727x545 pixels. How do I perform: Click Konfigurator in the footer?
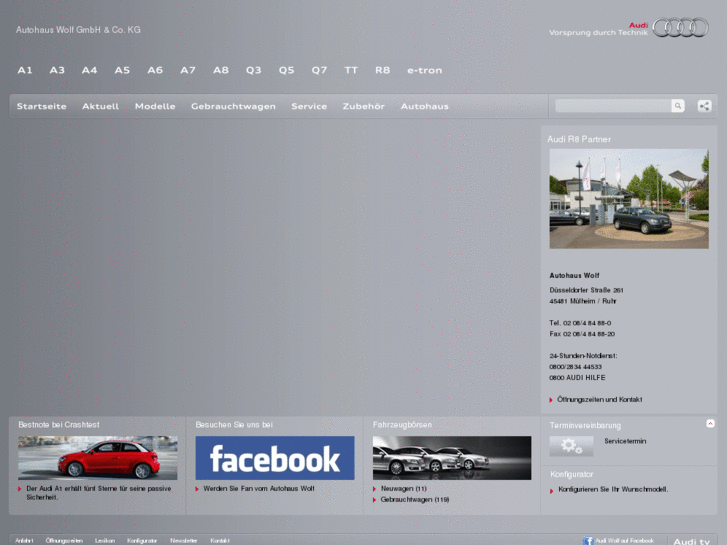click(142, 541)
